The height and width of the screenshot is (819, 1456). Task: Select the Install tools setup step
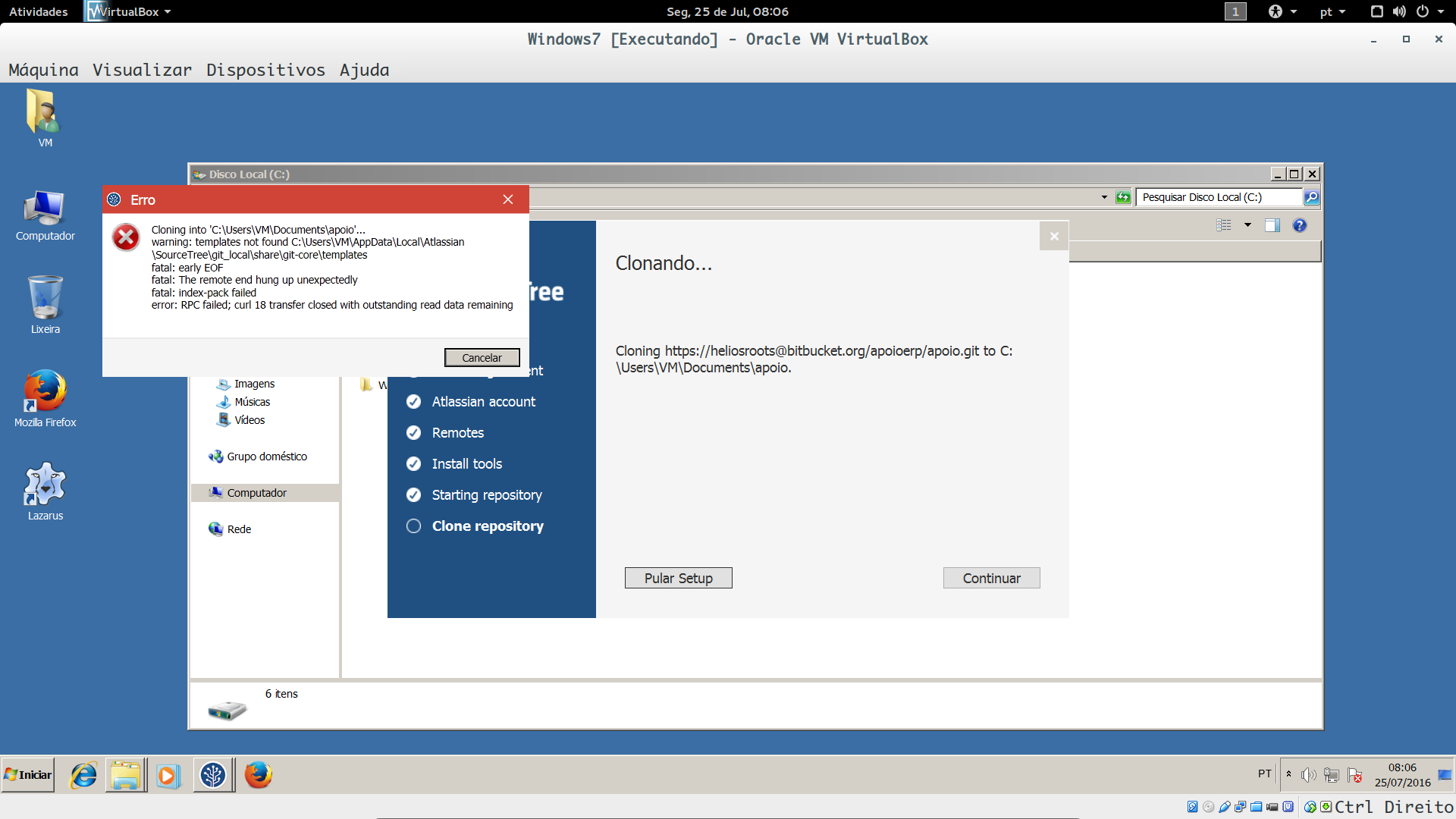pyautogui.click(x=466, y=464)
